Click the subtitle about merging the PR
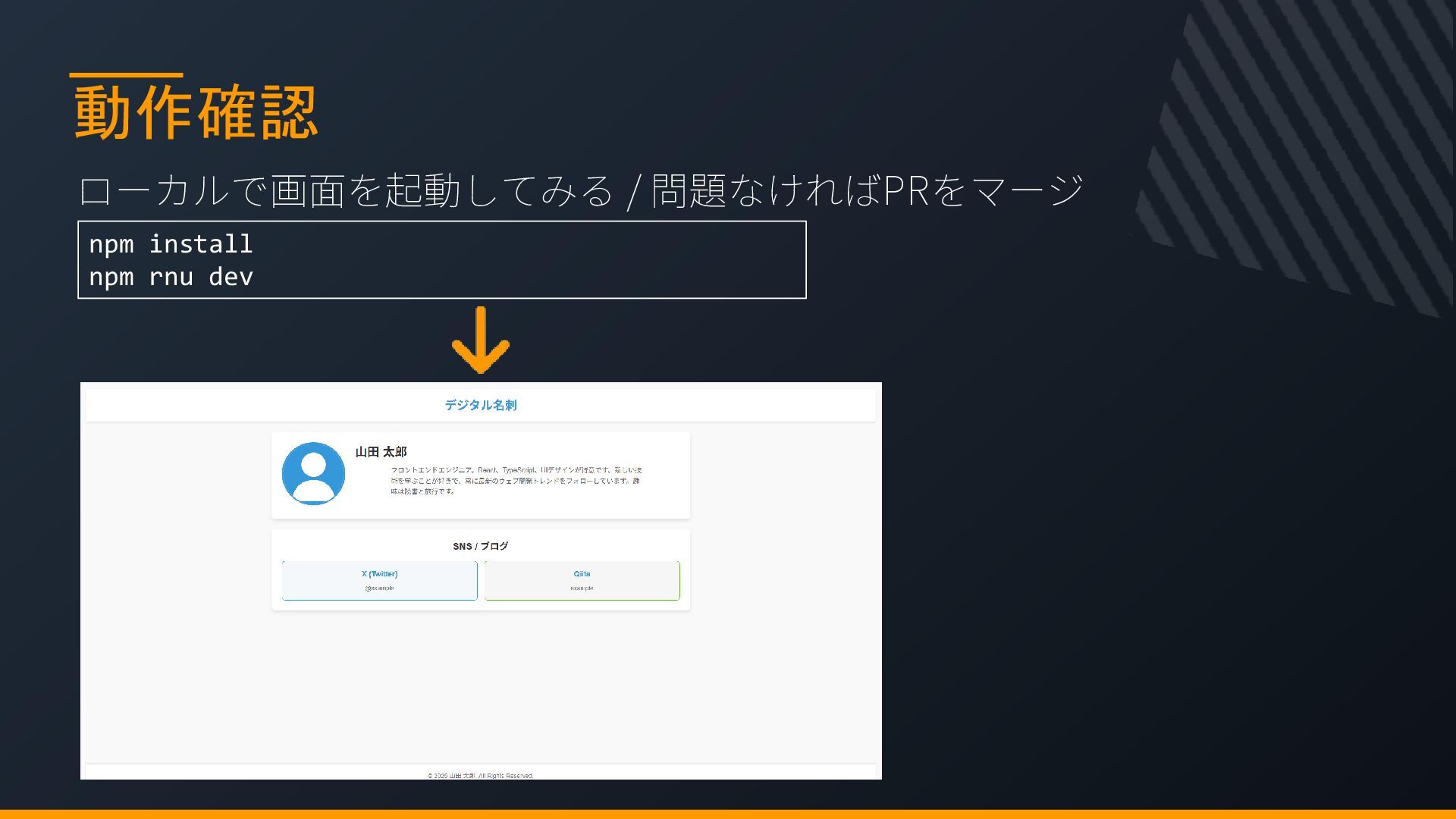Screen dimensions: 1456x819 [580, 190]
